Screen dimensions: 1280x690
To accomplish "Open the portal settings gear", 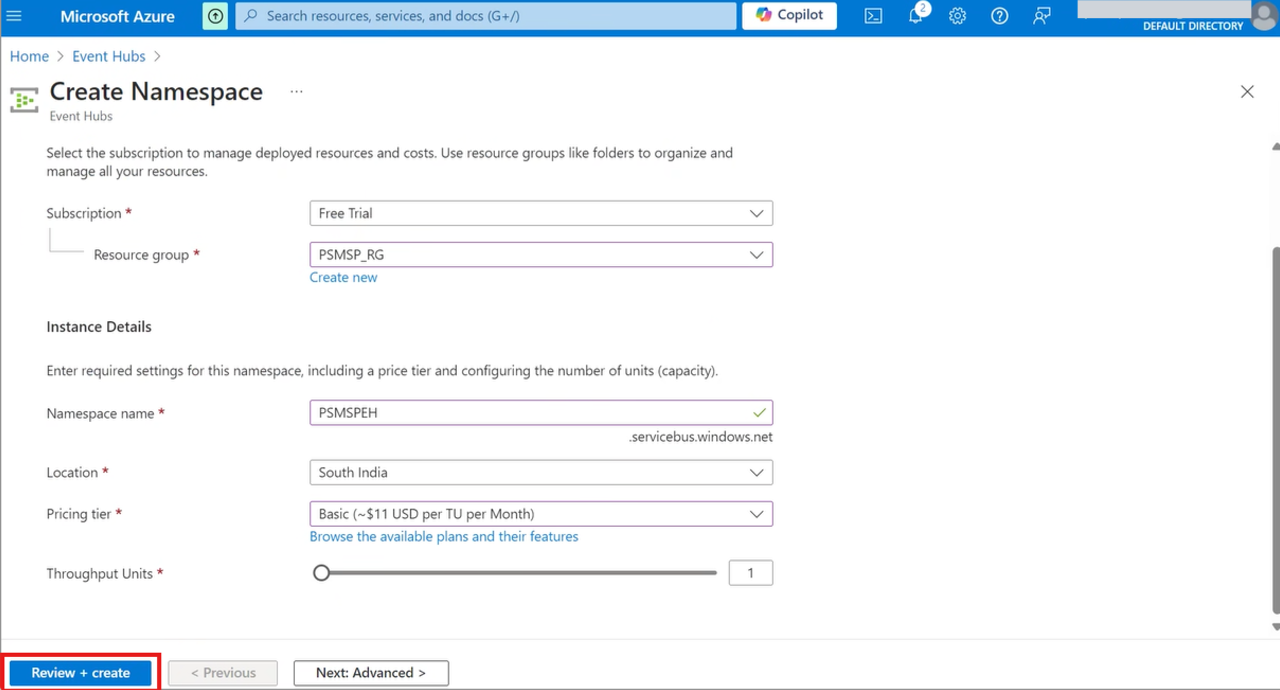I will [957, 16].
